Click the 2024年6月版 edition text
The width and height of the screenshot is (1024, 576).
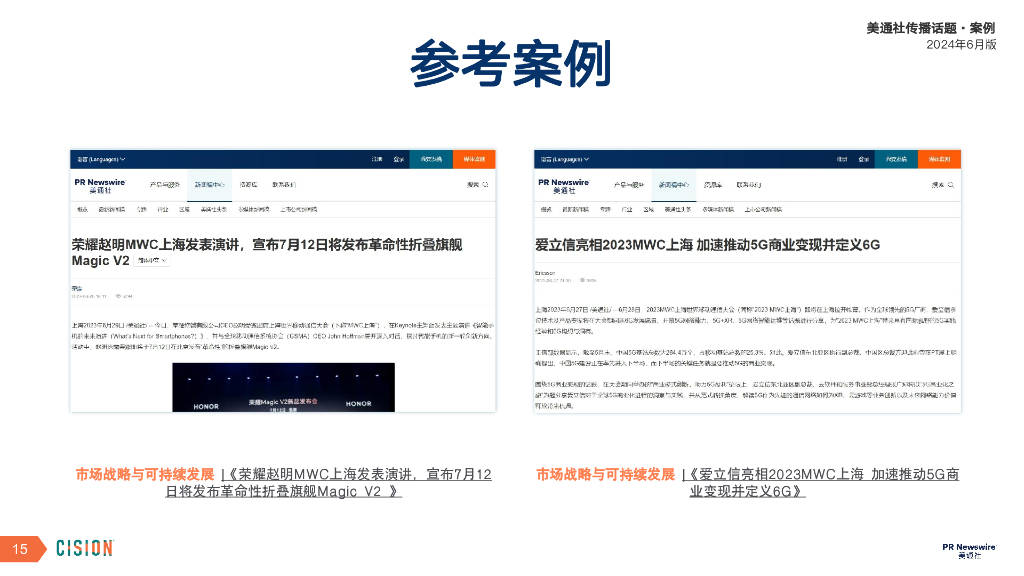point(961,44)
